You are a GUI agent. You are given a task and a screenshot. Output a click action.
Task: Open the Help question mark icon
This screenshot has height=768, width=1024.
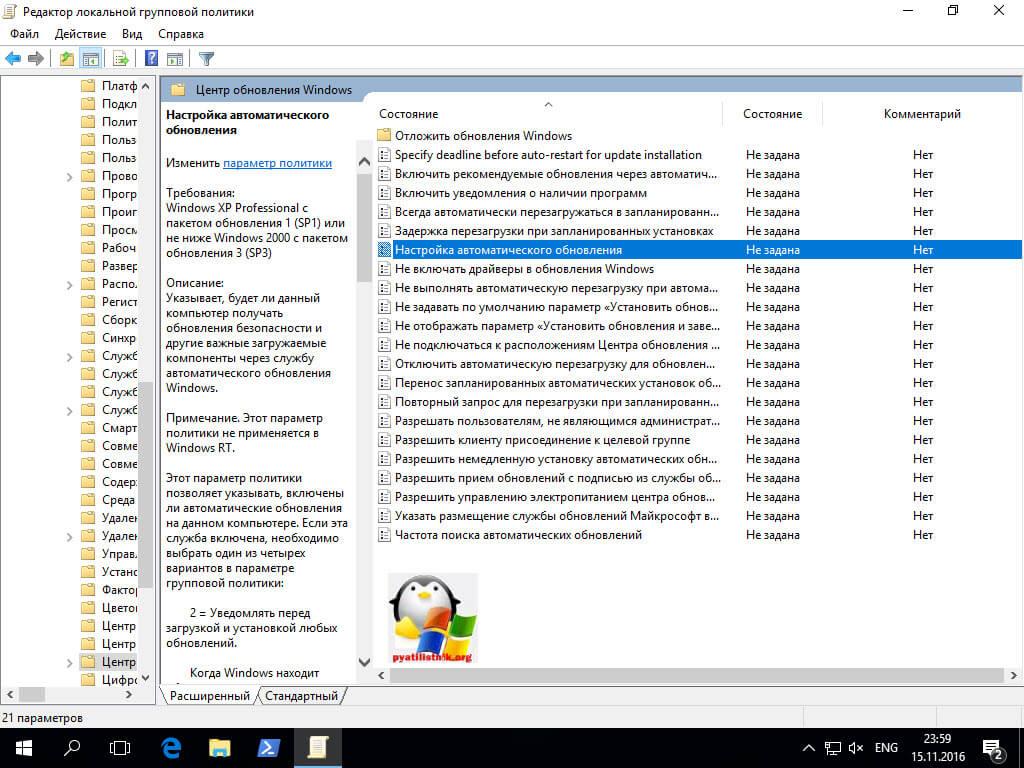pos(151,59)
